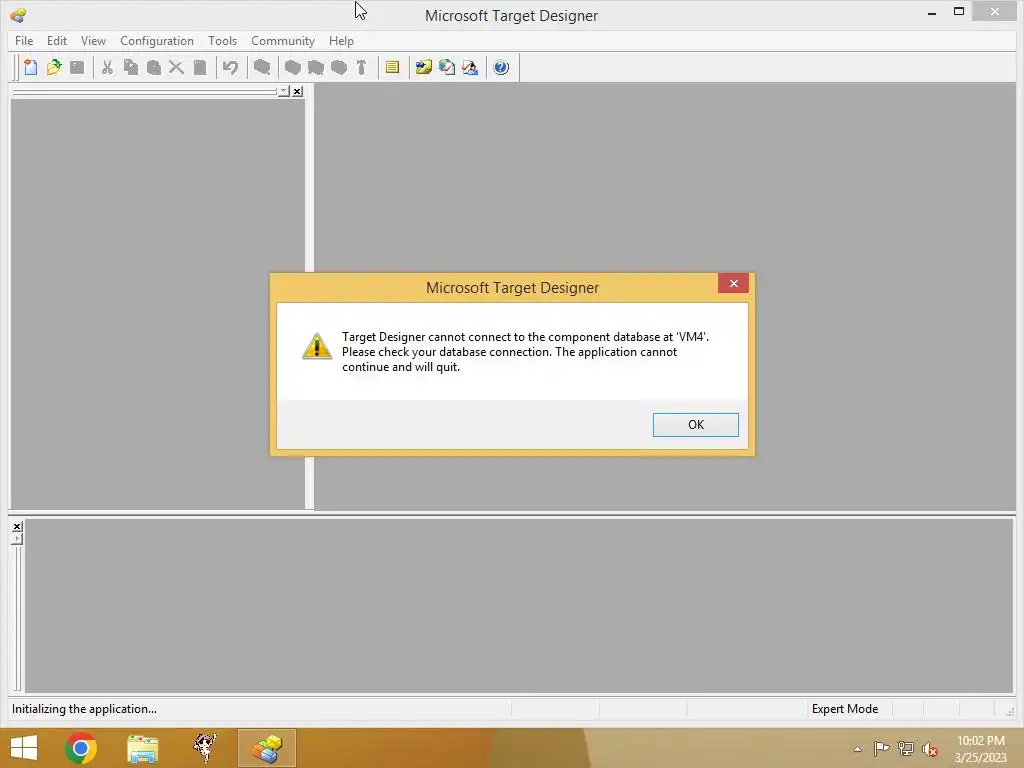The width and height of the screenshot is (1024, 768).
Task: Click the 'Initializing the application...' status text
Action: point(84,709)
